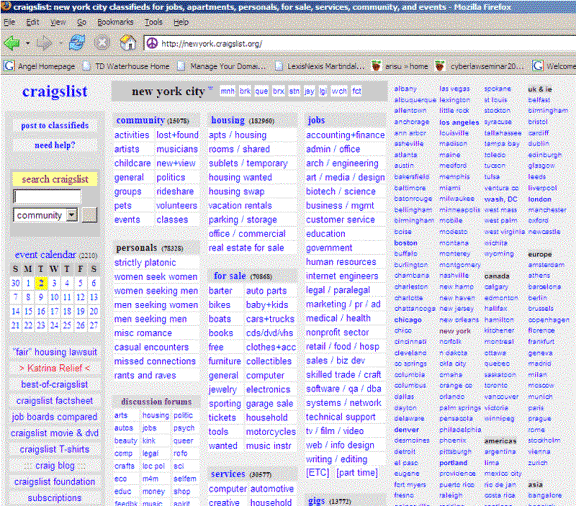Open the TD Waterhouse Home bookmark
This screenshot has height=506, width=576.
point(126,66)
